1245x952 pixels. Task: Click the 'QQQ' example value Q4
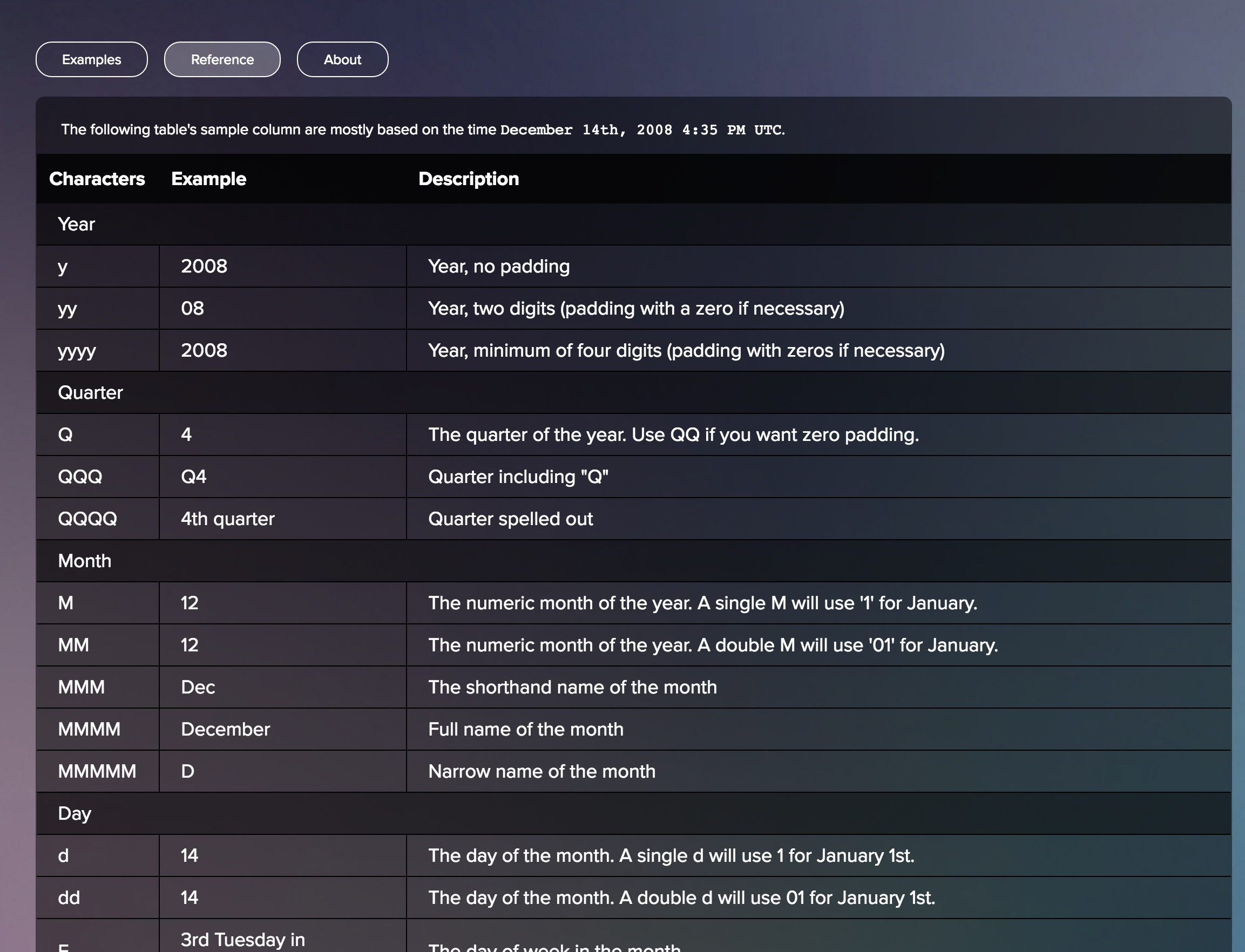(x=195, y=477)
